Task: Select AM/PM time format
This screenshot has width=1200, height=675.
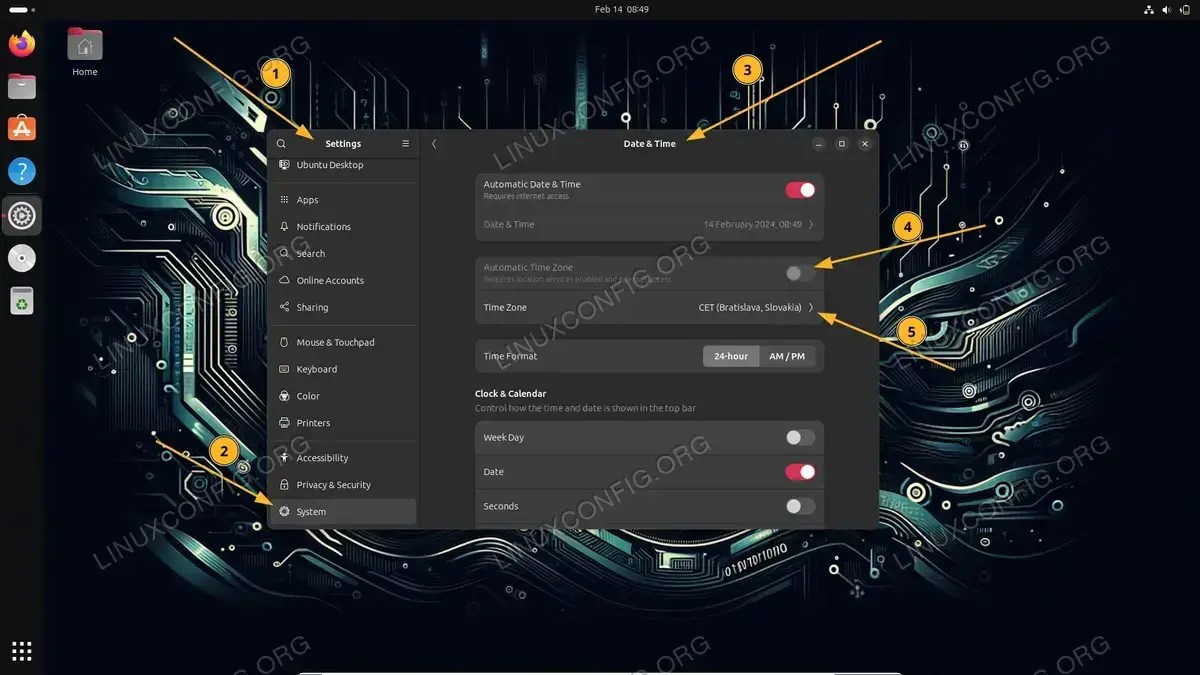Action: (x=788, y=356)
